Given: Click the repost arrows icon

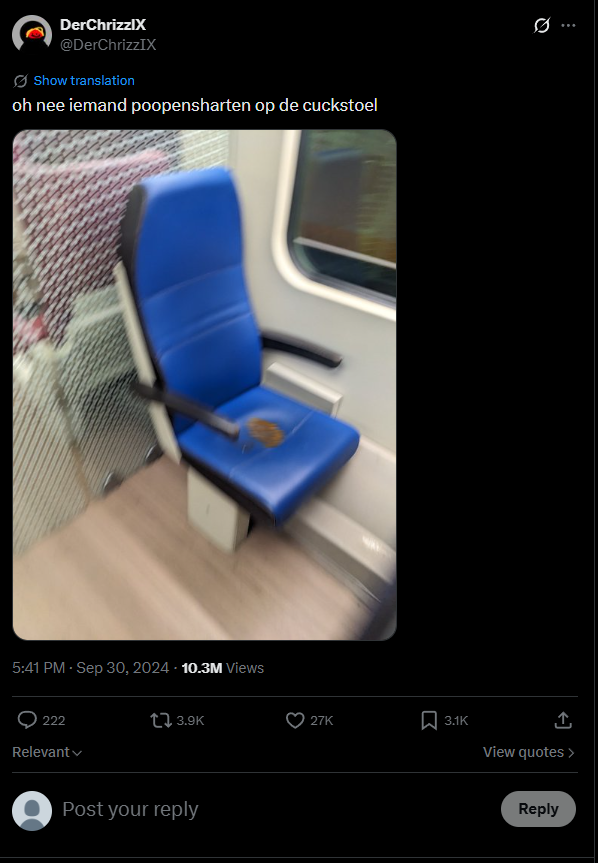Looking at the screenshot, I should pyautogui.click(x=161, y=720).
